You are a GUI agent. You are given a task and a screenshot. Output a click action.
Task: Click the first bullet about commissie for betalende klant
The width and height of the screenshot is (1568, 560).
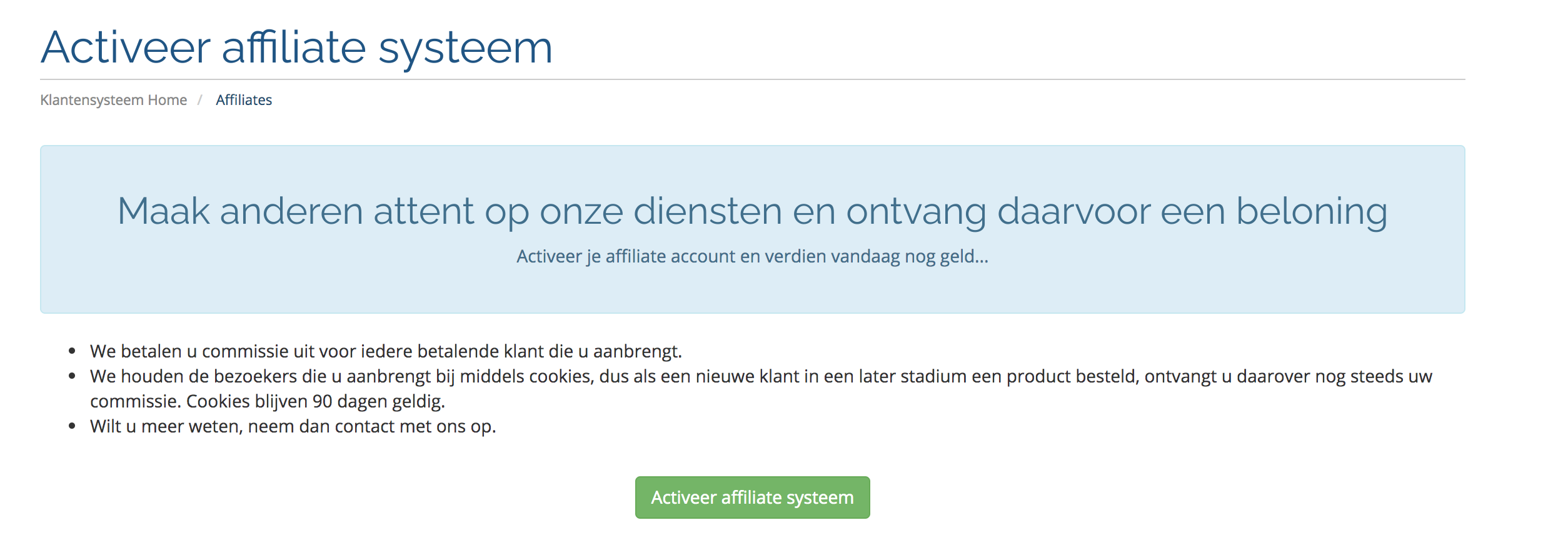coord(386,351)
